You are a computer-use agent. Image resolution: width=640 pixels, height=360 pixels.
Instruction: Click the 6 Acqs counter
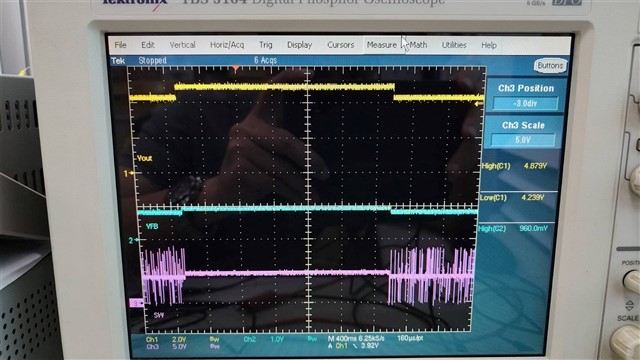[x=265, y=60]
